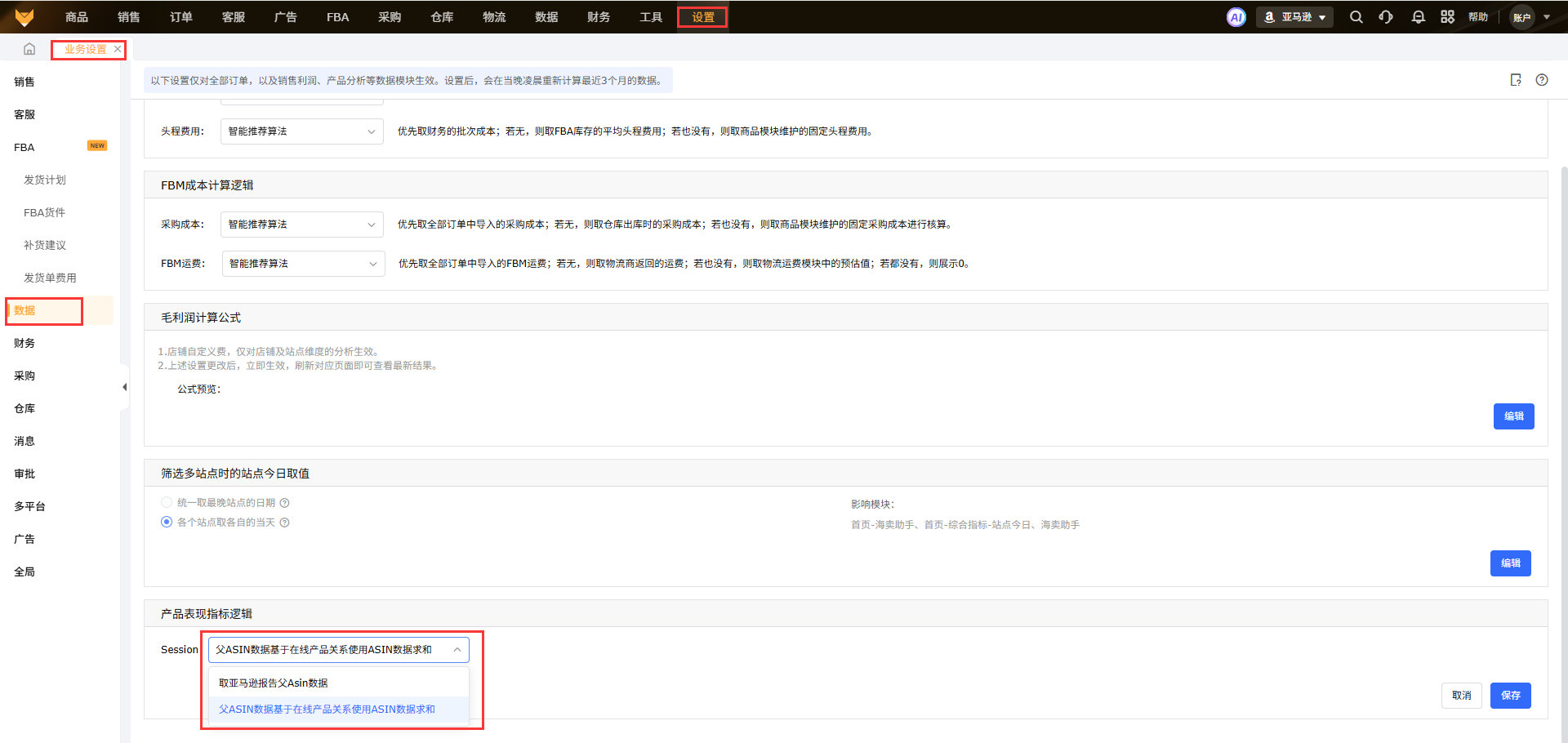Open 设置 in the top navigation
The image size is (1568, 743).
(703, 17)
